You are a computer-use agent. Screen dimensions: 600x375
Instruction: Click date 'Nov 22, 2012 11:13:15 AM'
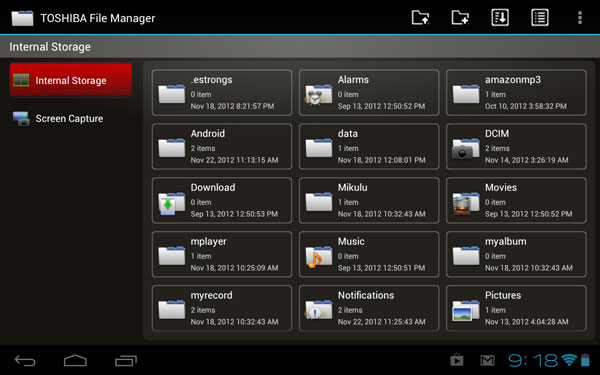234,160
